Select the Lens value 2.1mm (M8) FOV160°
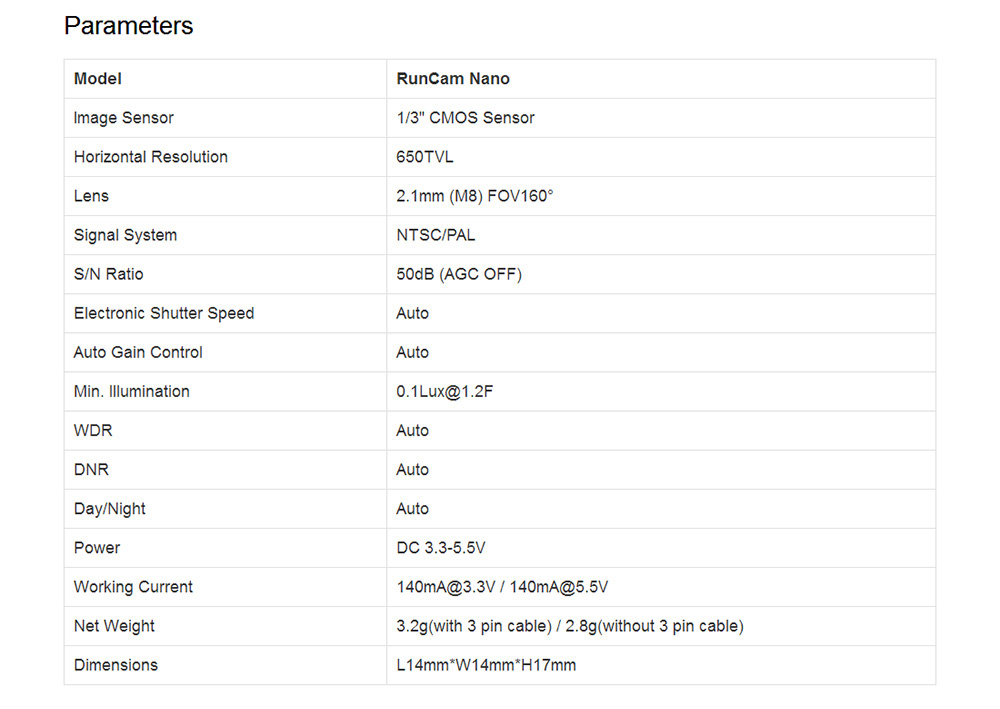 [474, 196]
